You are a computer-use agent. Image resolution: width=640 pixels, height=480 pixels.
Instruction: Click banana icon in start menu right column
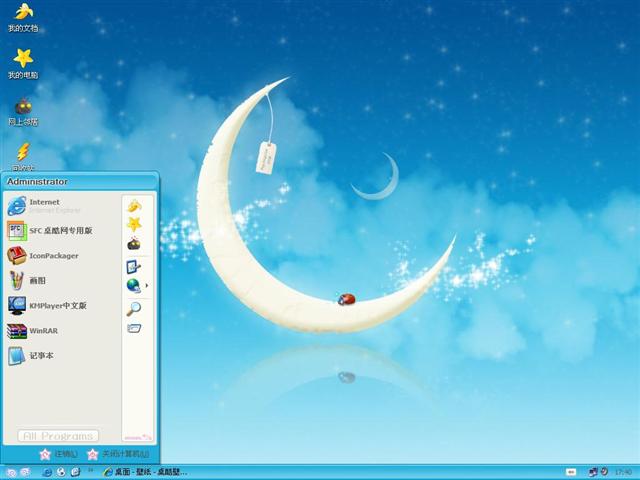coord(134,206)
